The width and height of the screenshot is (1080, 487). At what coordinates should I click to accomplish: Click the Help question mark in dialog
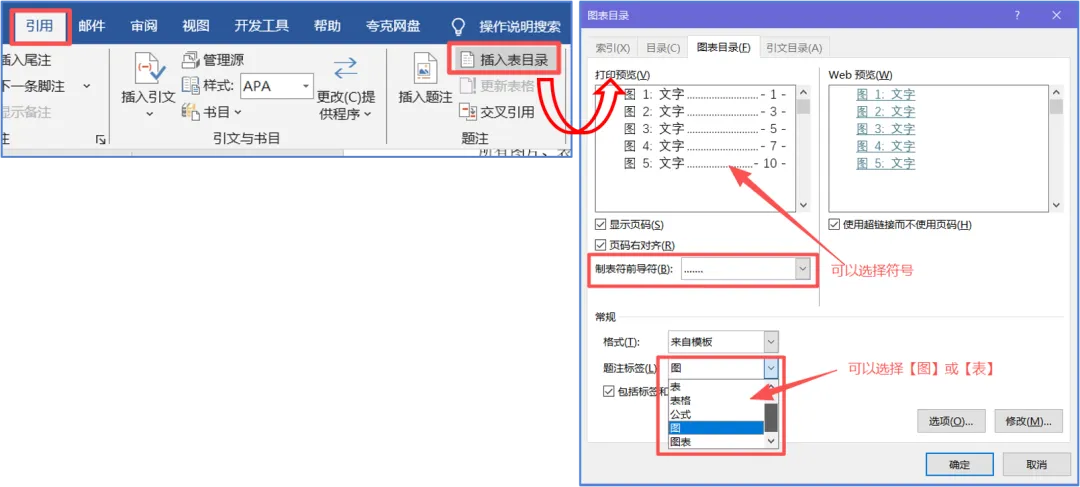pyautogui.click(x=1017, y=14)
